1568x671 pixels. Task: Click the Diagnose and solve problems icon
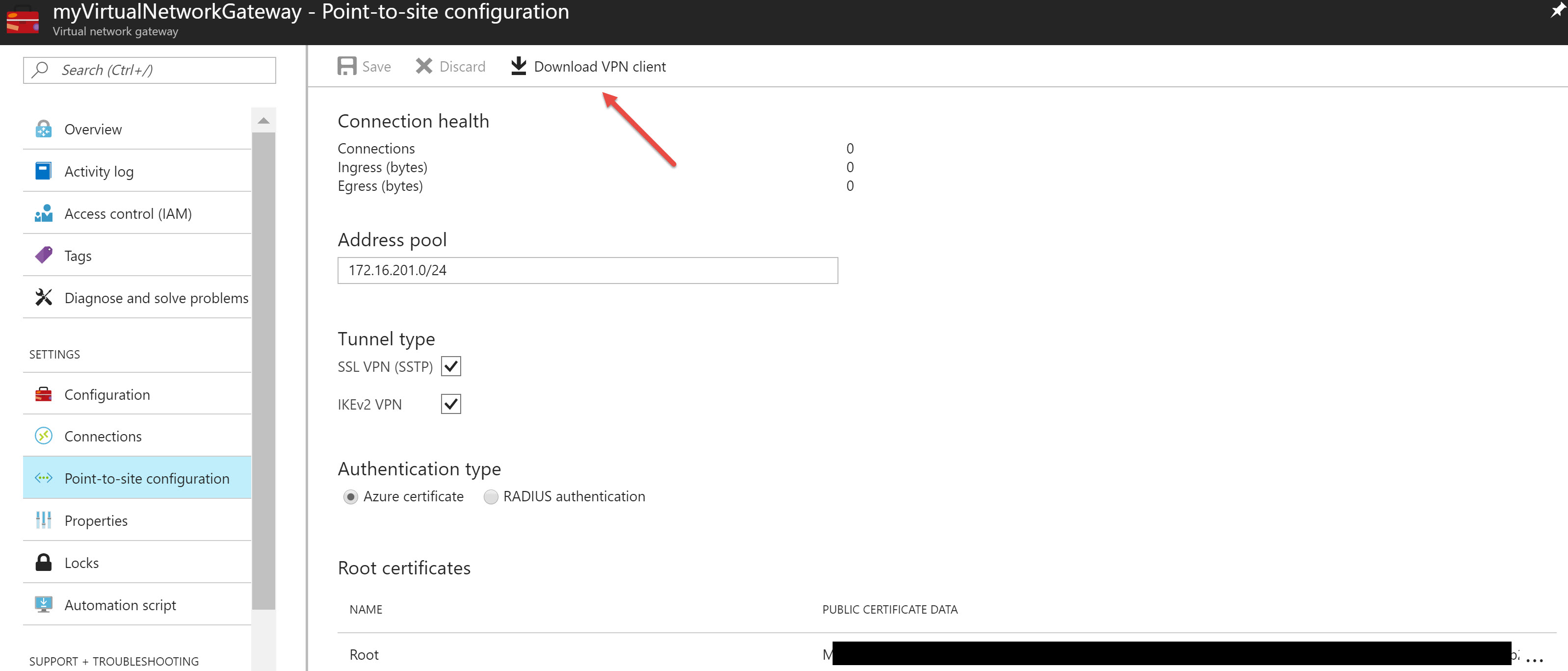44,297
